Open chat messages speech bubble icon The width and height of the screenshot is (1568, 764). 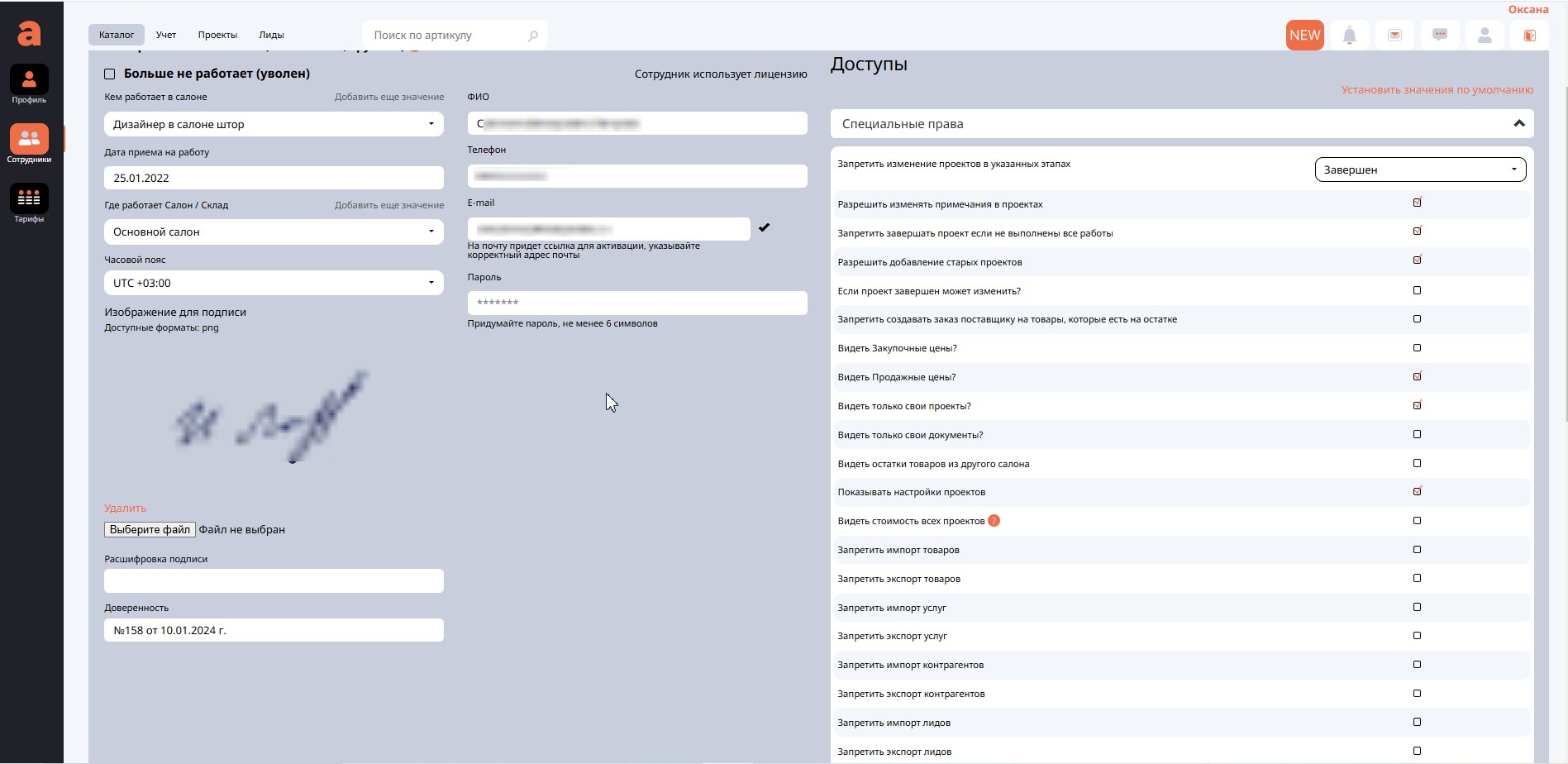tap(1440, 36)
